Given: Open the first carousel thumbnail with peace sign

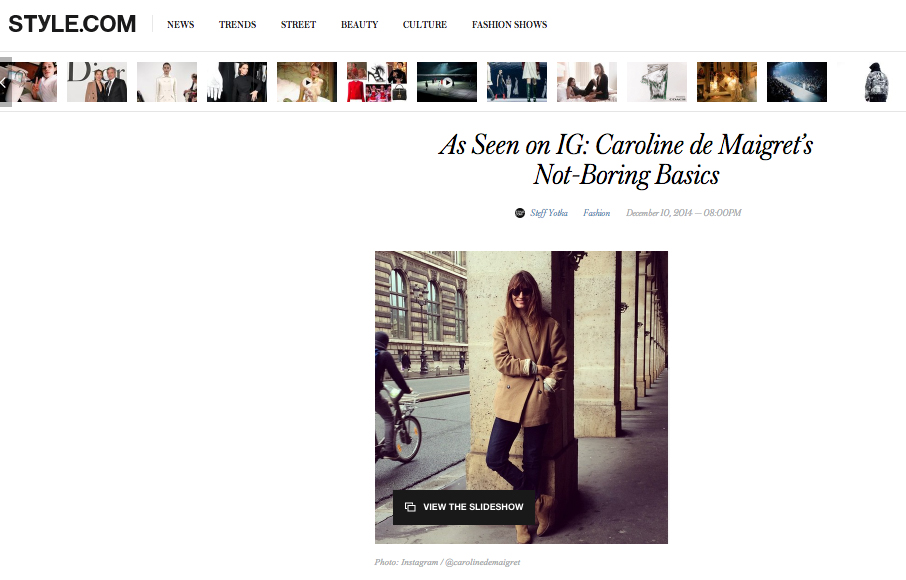Looking at the screenshot, I should [x=35, y=82].
